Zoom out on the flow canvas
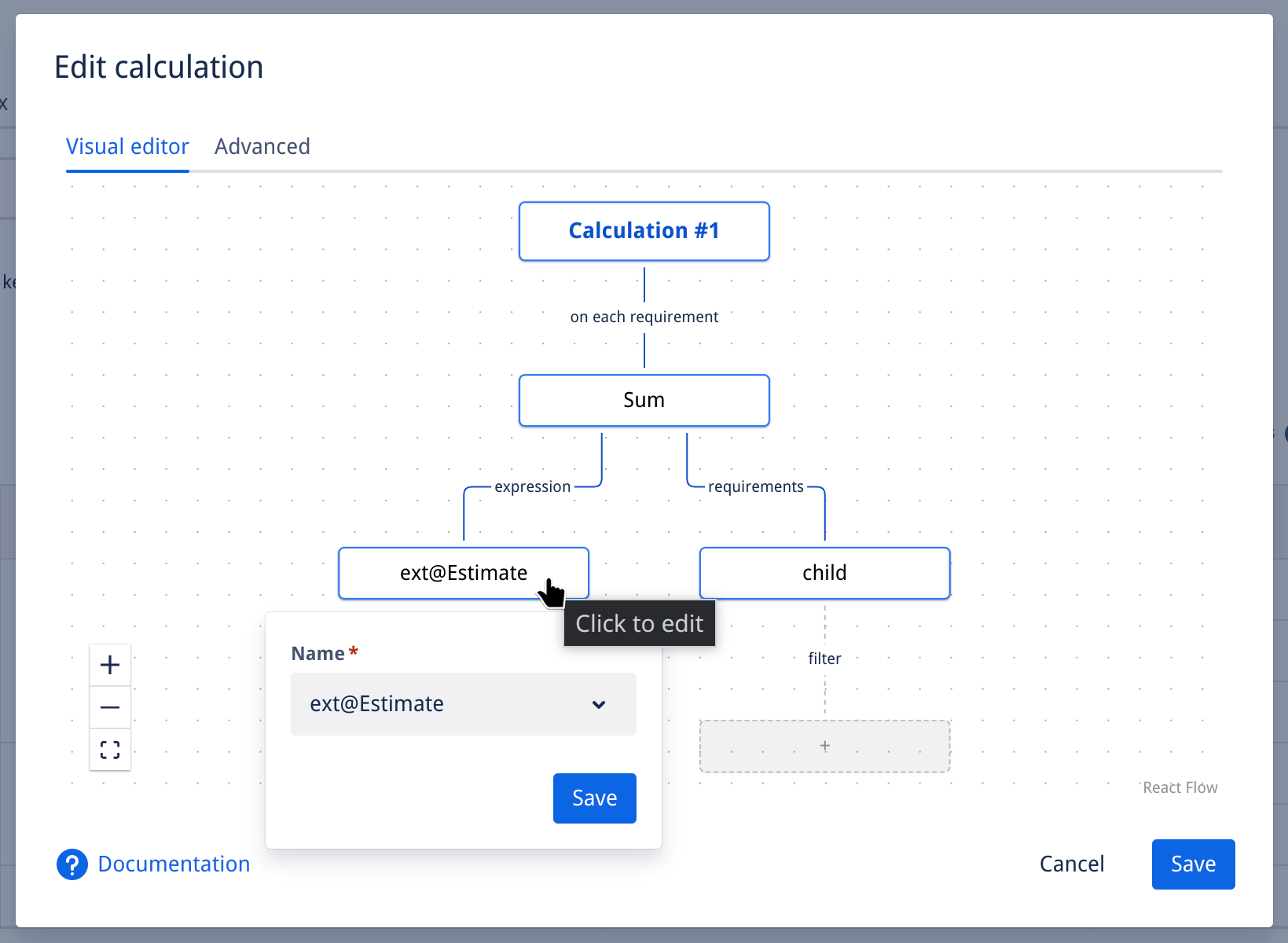 point(110,707)
